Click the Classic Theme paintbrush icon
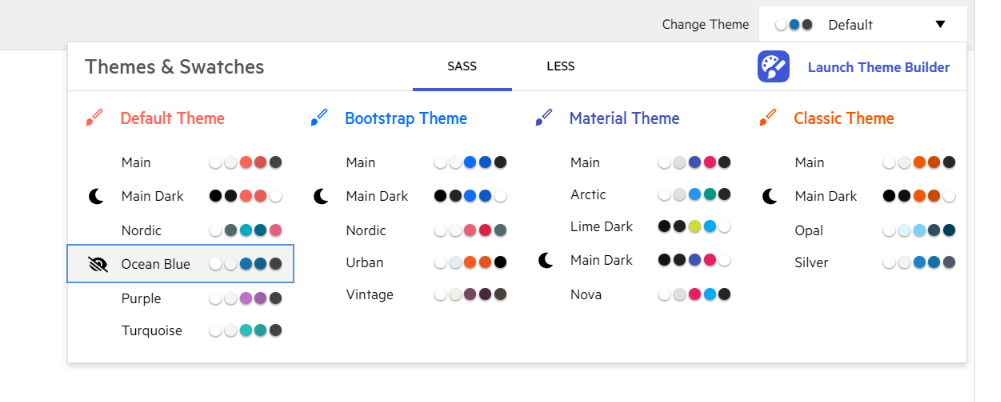 (x=768, y=118)
